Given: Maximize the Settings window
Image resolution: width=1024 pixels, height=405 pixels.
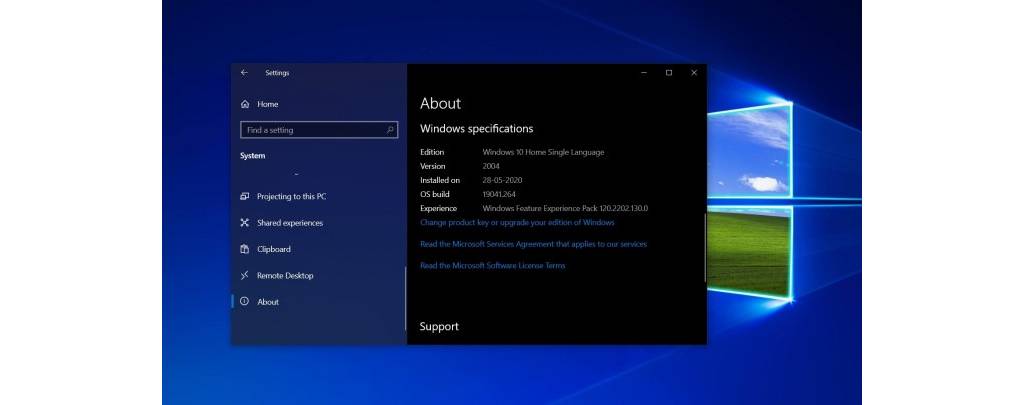Looking at the screenshot, I should point(669,73).
